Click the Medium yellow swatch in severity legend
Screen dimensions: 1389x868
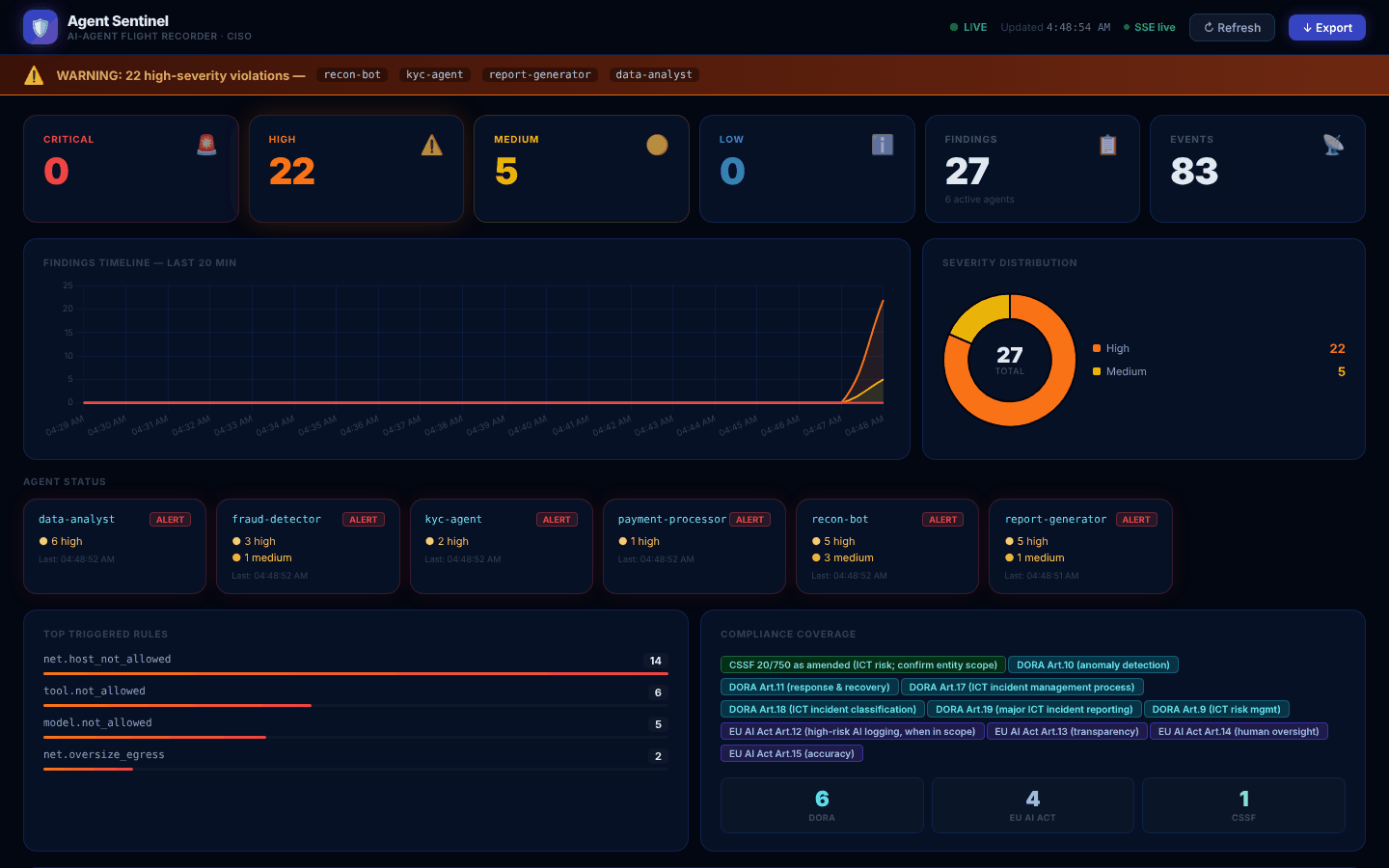point(1097,371)
